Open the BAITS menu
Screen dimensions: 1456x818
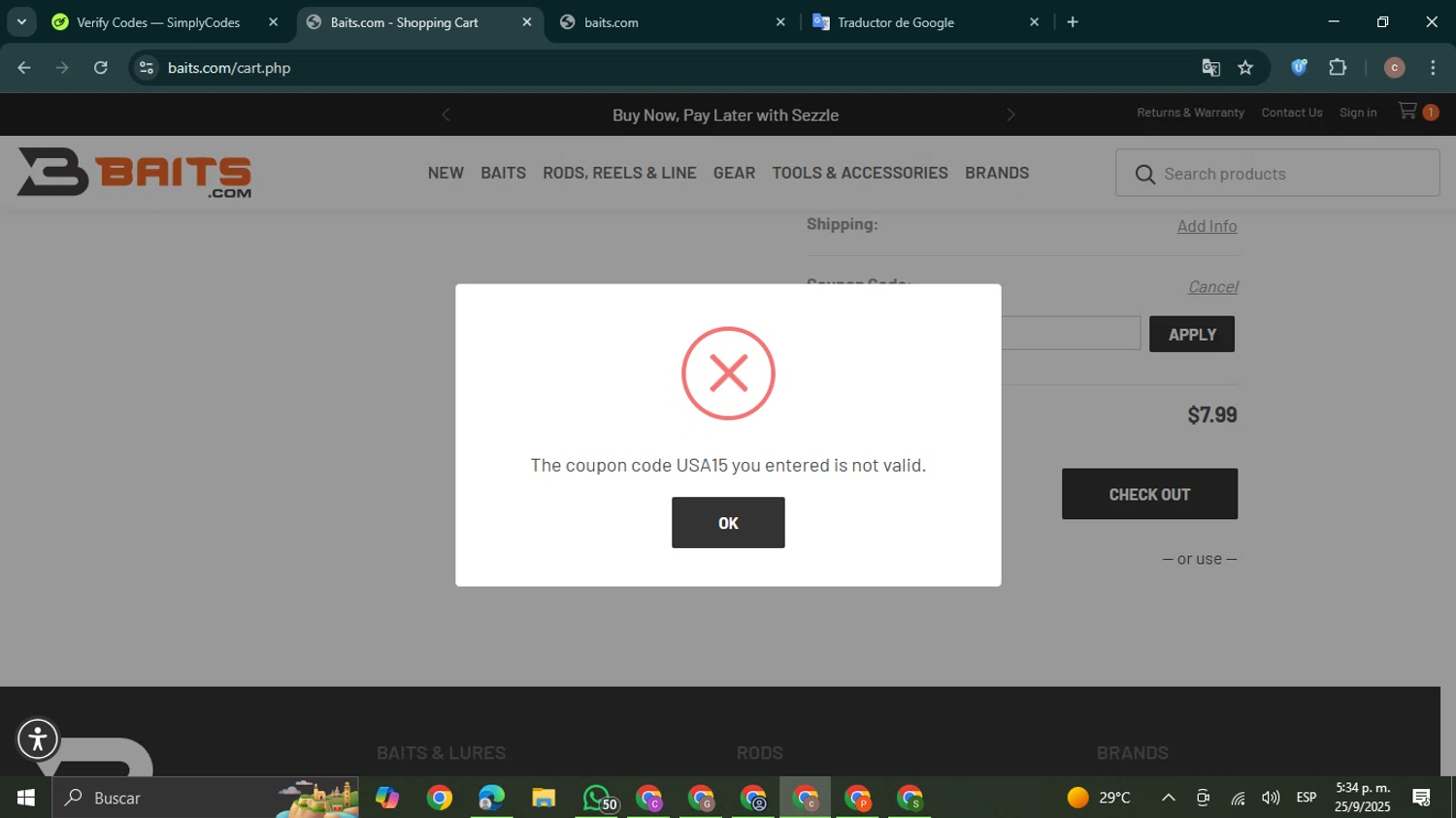503,173
